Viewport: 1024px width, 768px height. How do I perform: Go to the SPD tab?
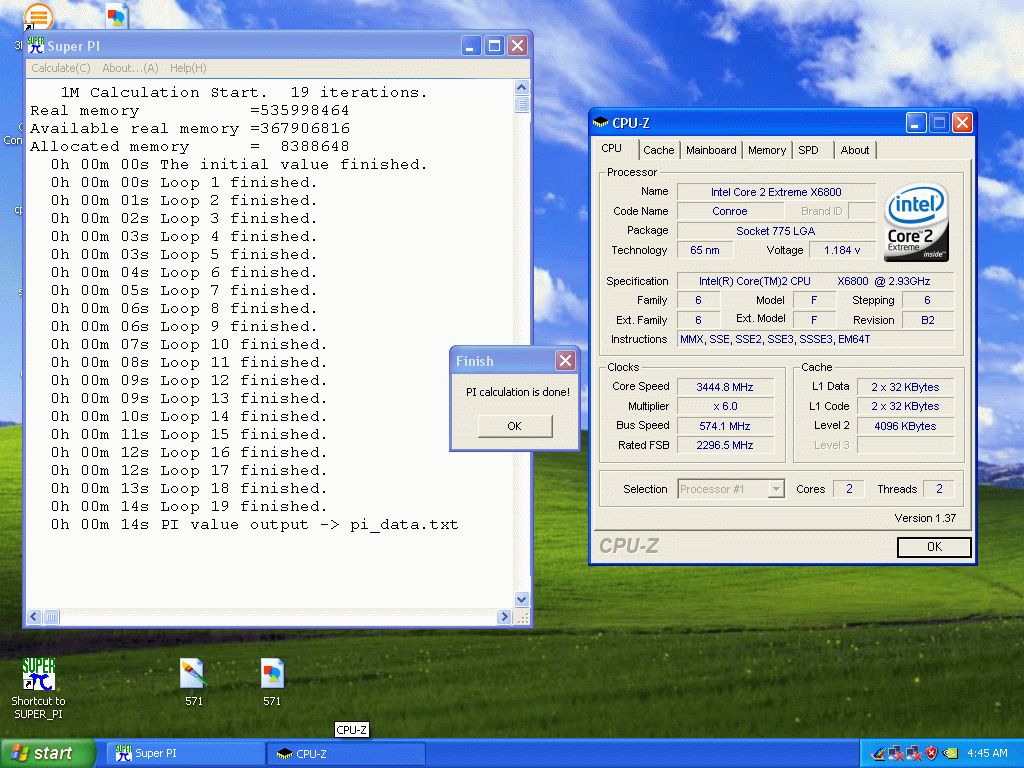coord(808,150)
